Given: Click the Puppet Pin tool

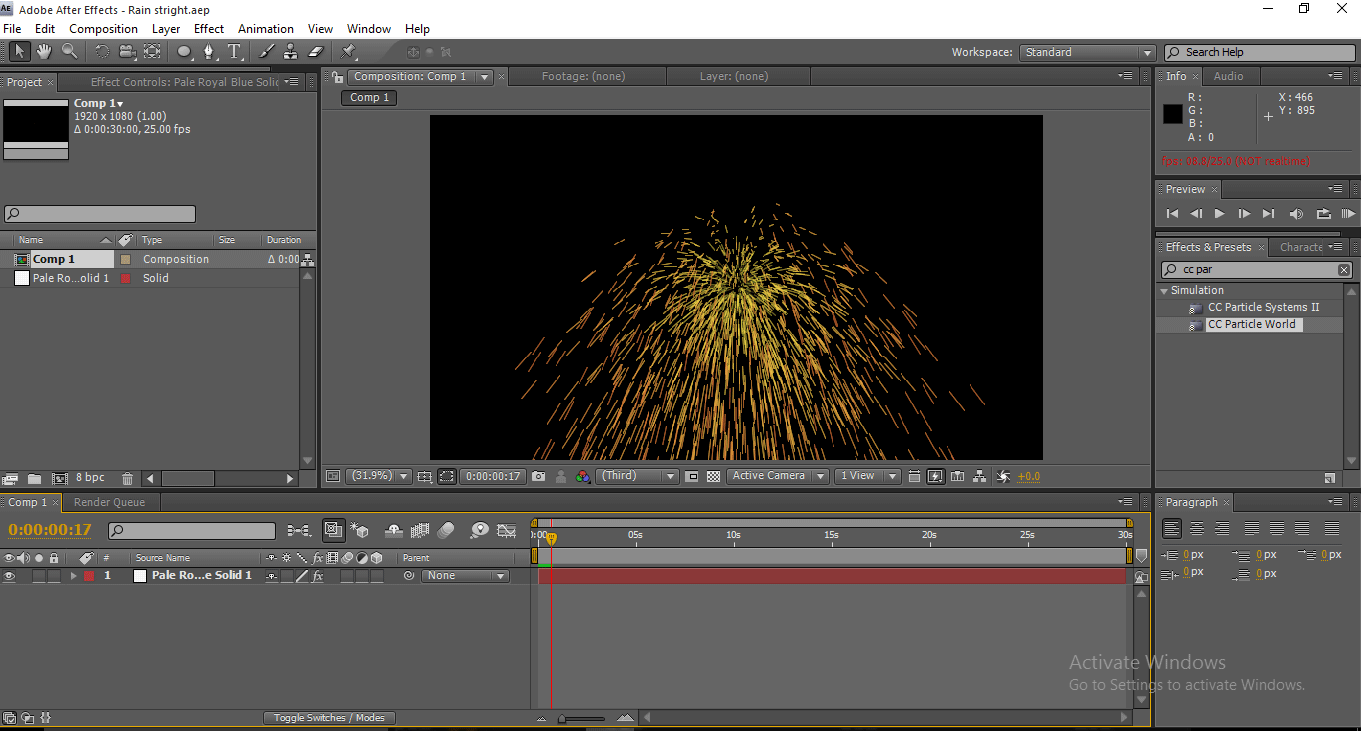Looking at the screenshot, I should [348, 51].
